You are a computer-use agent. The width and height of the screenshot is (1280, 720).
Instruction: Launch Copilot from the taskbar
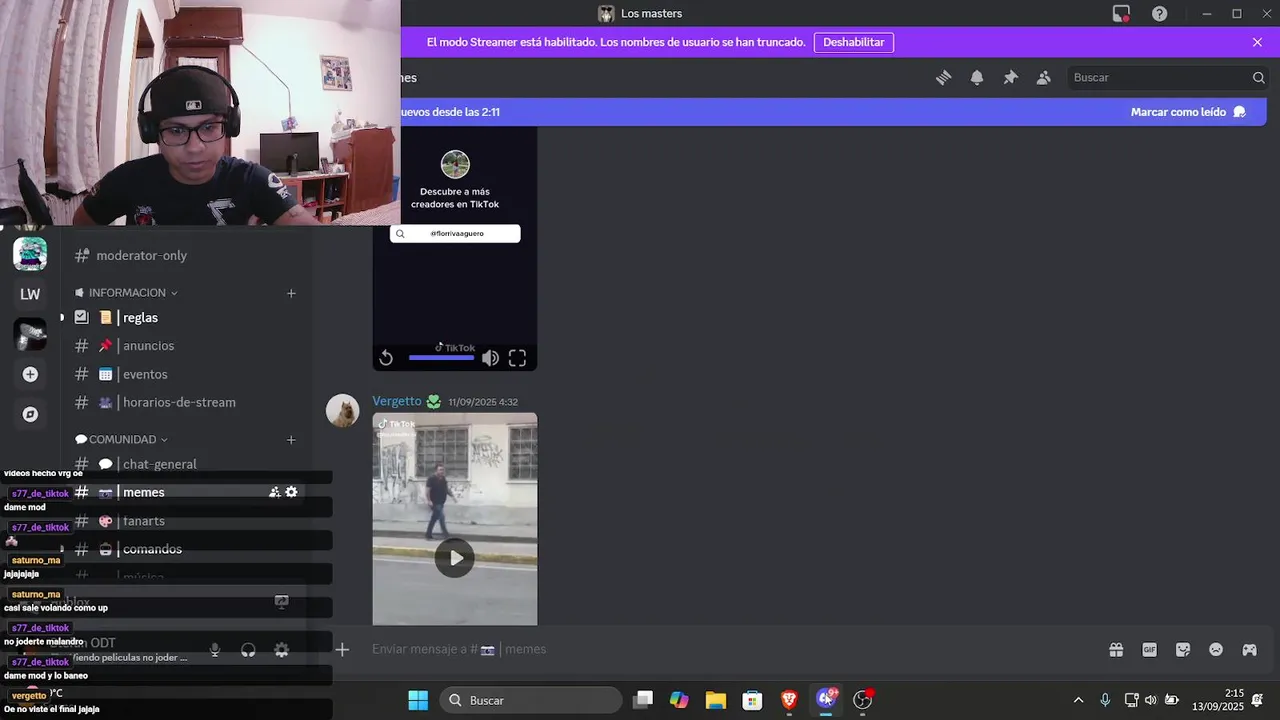[679, 700]
